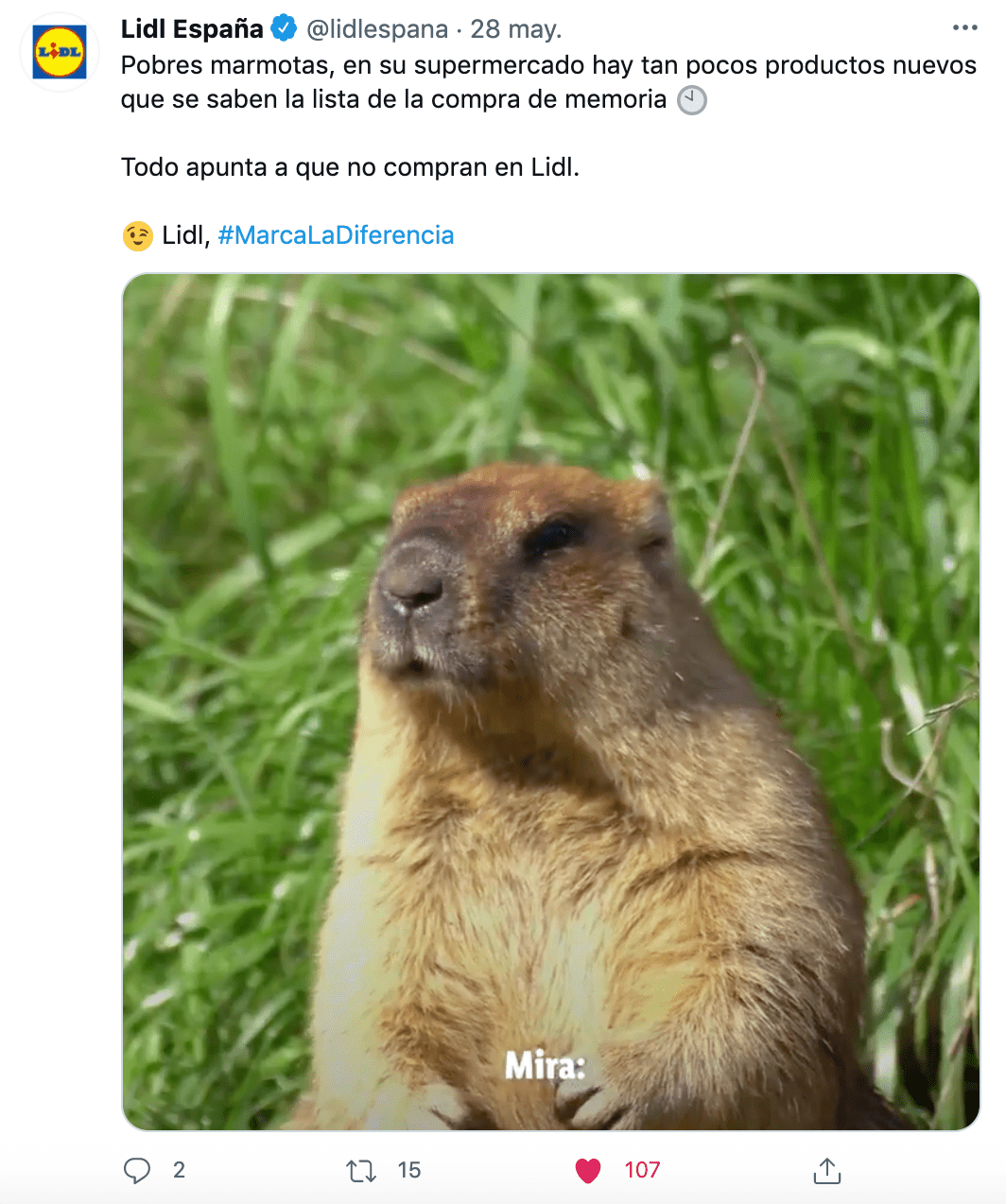Click the retweet count 15
This screenshot has width=1006, height=1204.
point(408,1170)
